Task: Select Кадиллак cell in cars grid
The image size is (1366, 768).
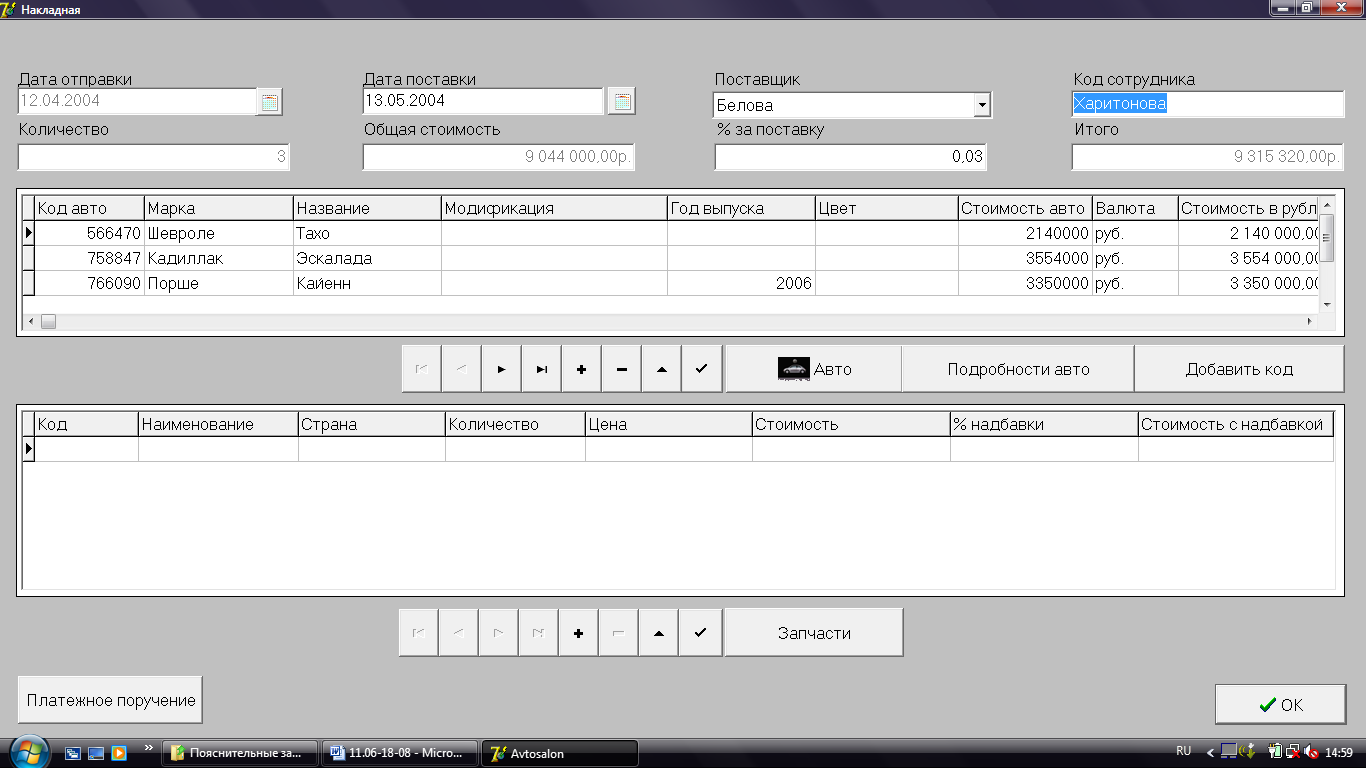Action: [219, 258]
